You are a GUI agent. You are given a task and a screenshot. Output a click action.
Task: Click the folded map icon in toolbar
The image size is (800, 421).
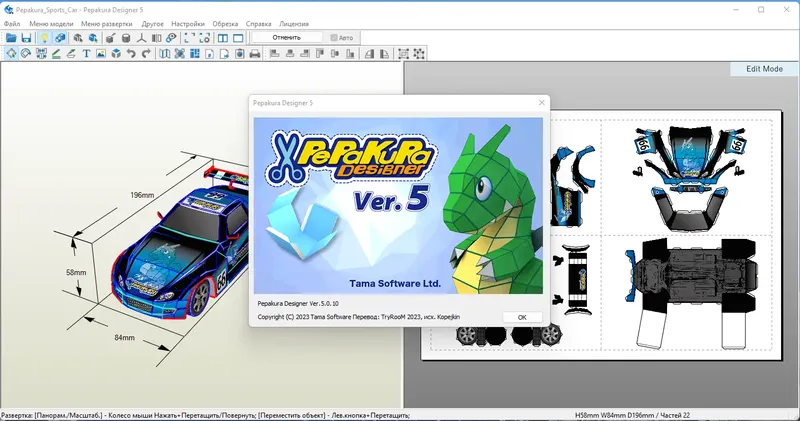tap(164, 54)
